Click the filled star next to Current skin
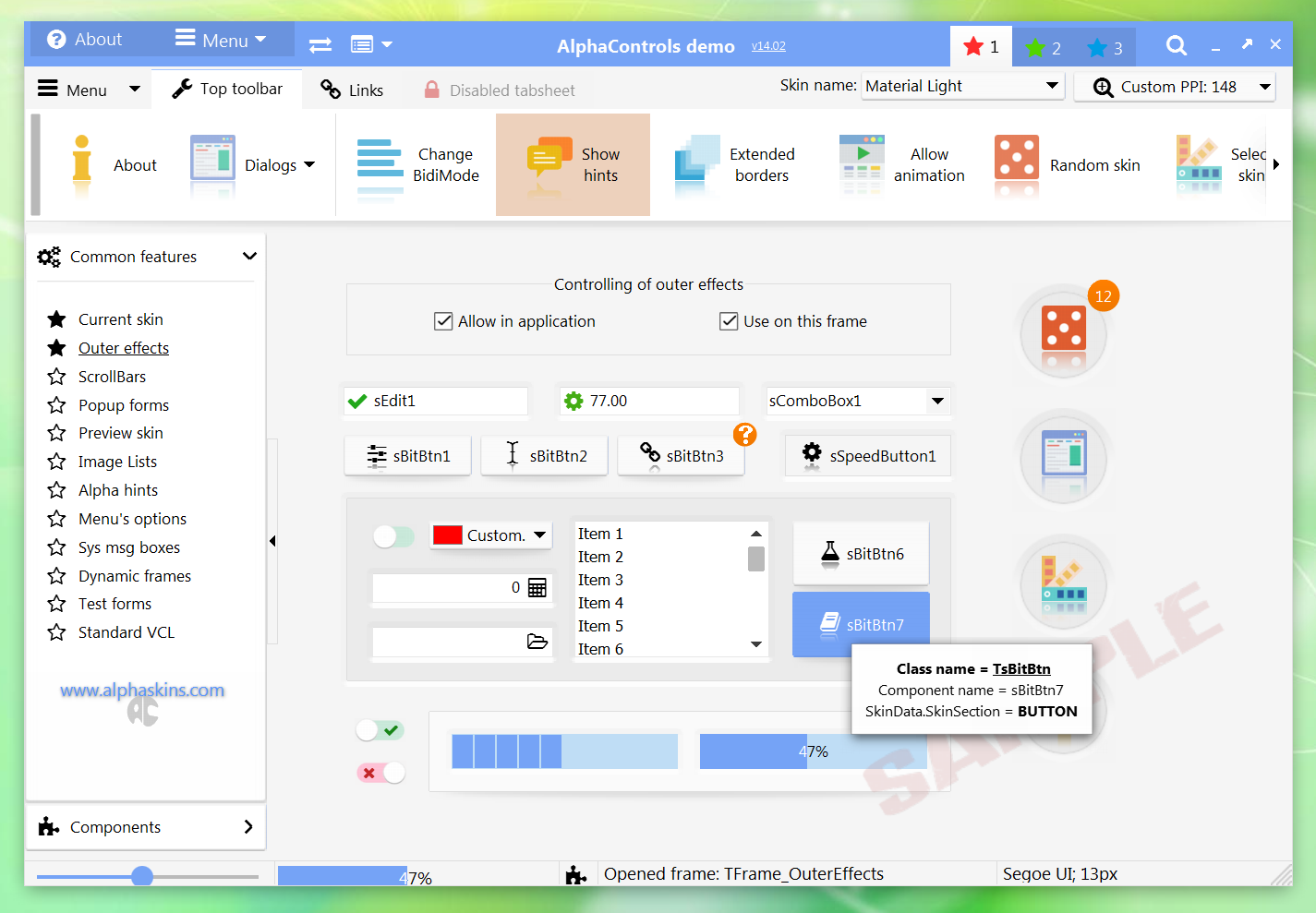 (x=57, y=319)
